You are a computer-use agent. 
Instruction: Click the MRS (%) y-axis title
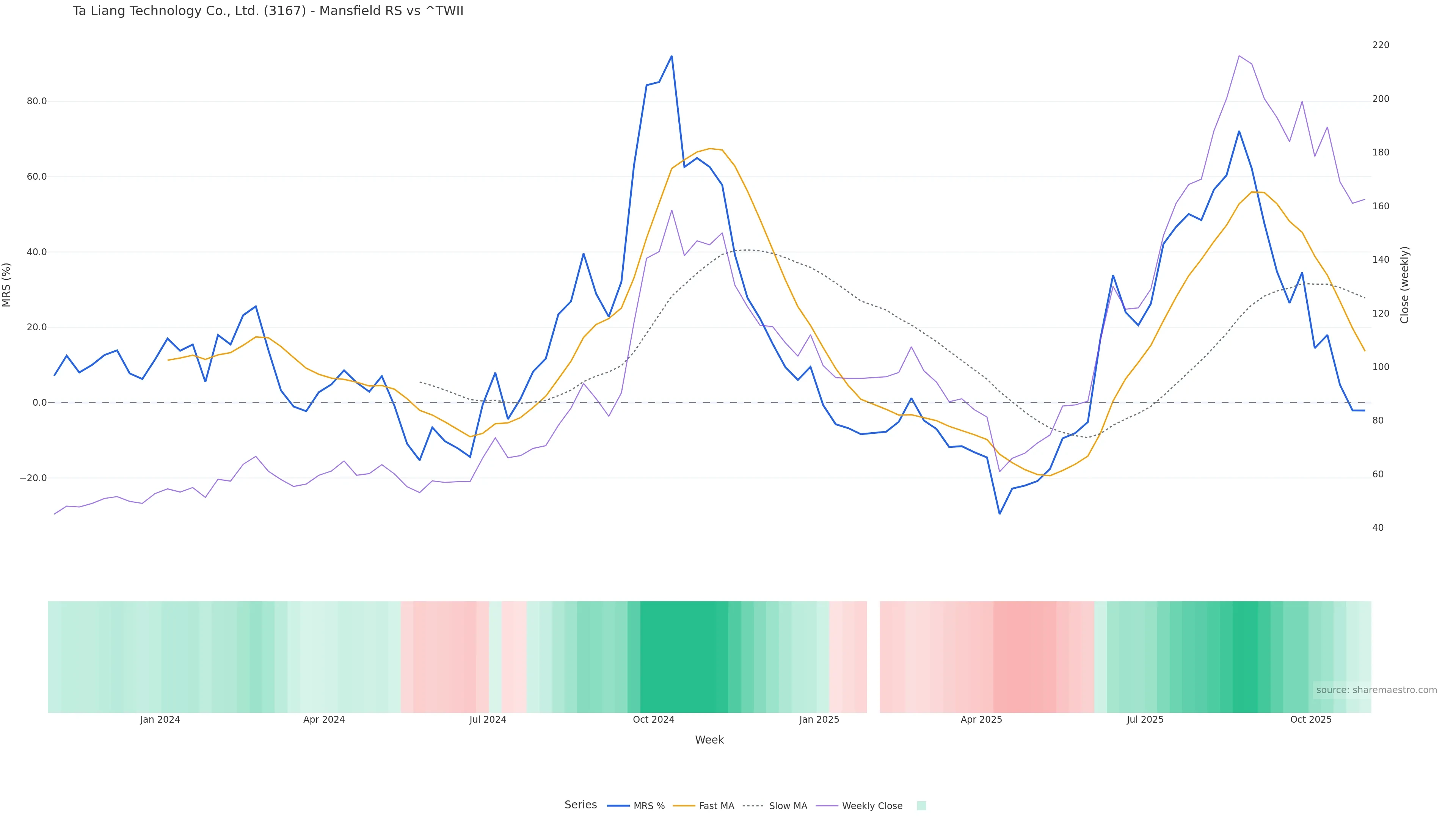[x=7, y=285]
